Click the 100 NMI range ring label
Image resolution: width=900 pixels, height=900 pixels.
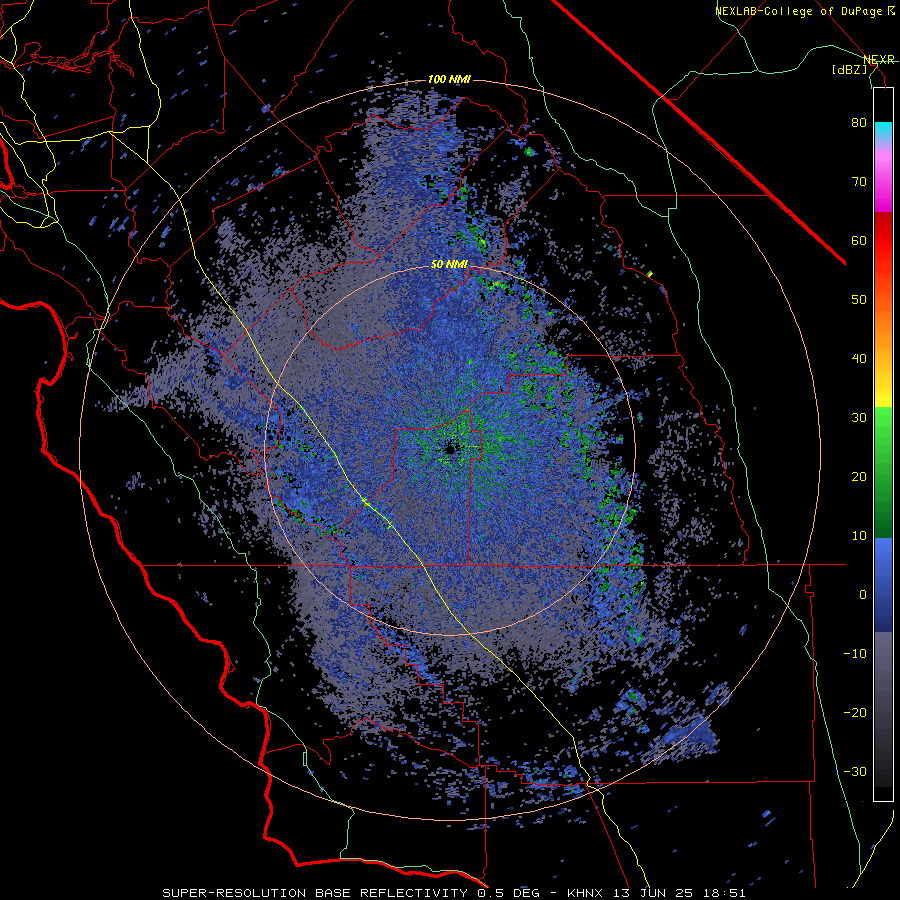(x=449, y=79)
